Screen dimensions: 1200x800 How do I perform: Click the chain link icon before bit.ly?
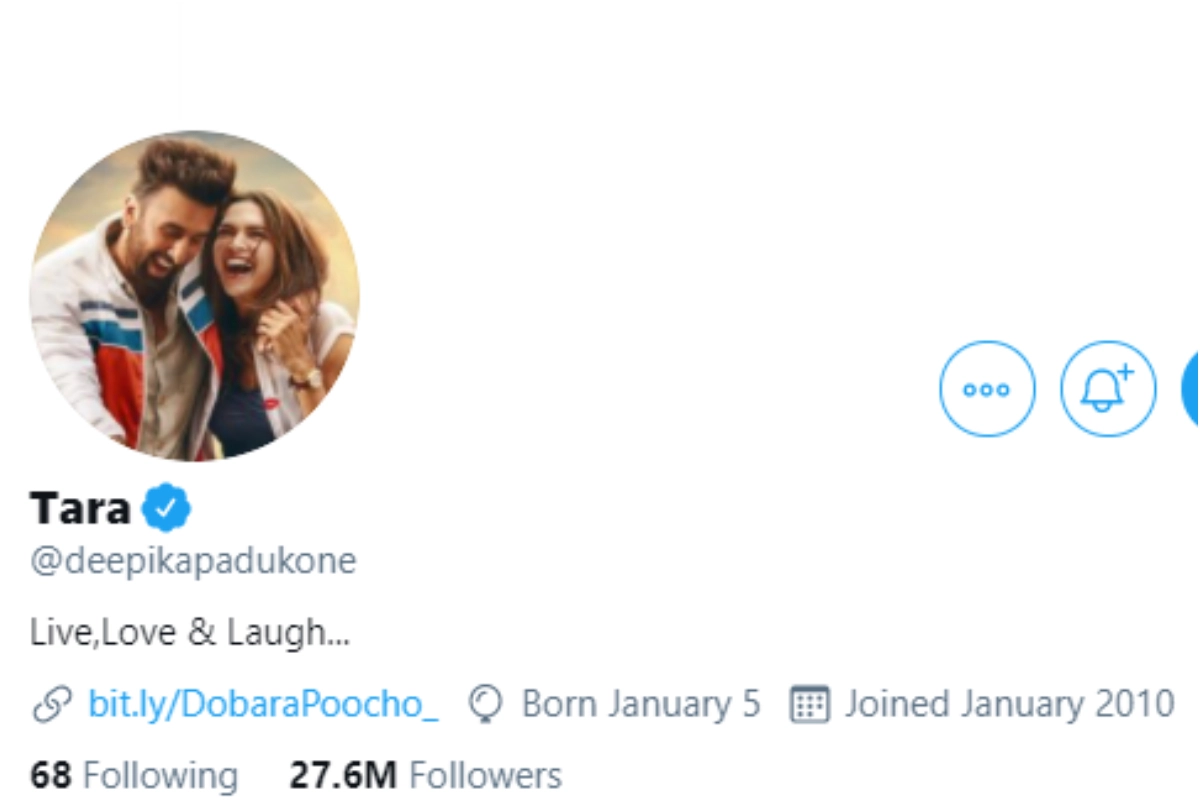(x=51, y=705)
